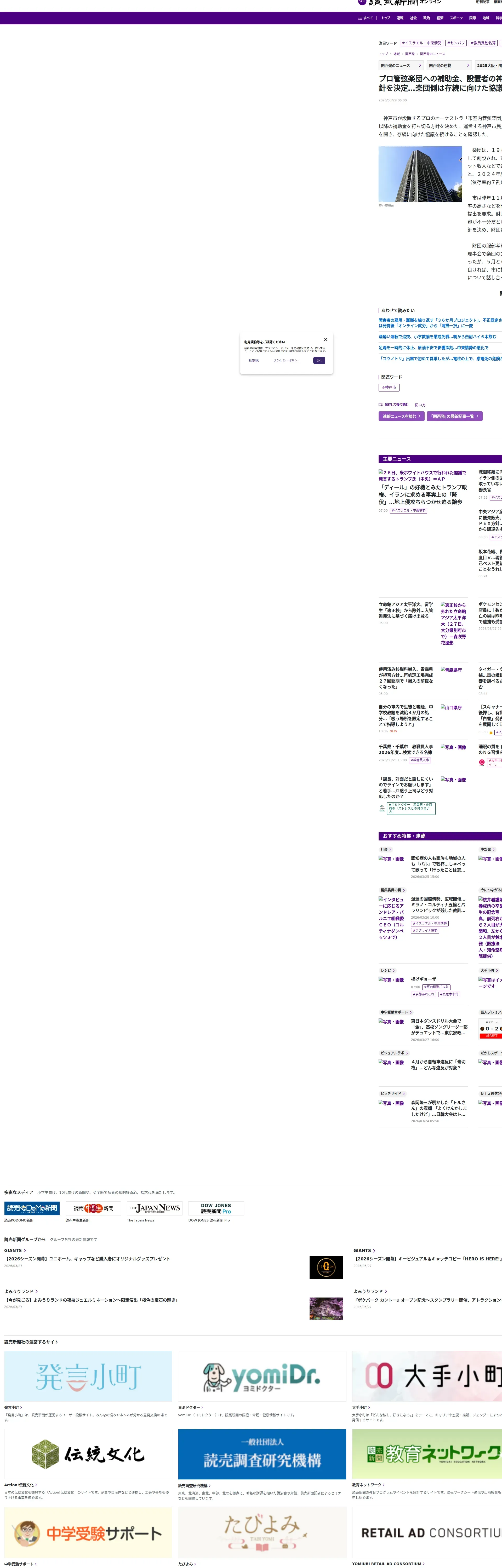Select the 速報 navigation tab

[400, 18]
